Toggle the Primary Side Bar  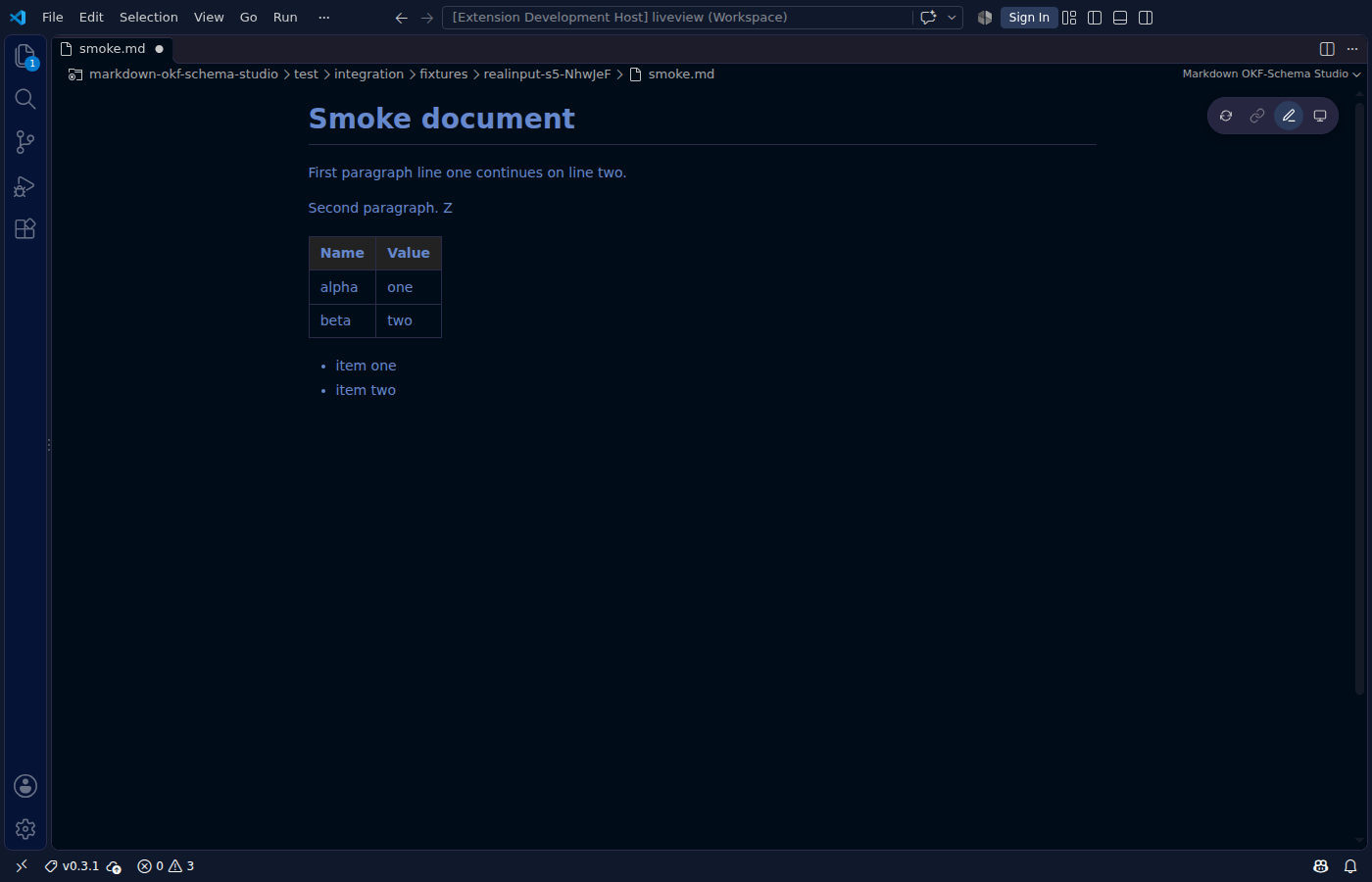(1095, 18)
